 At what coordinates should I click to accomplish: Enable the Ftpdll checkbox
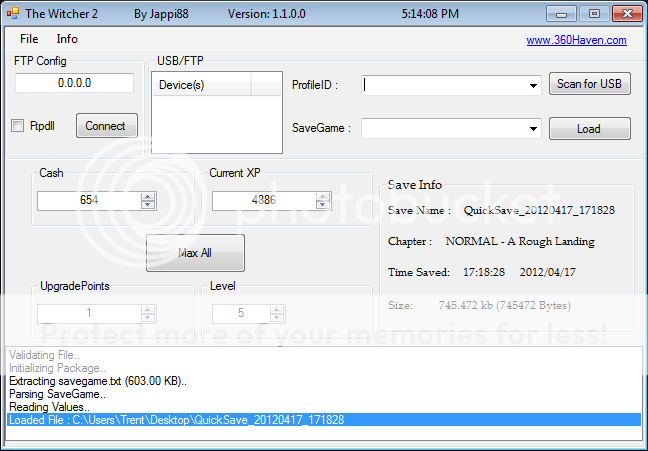pos(17,126)
